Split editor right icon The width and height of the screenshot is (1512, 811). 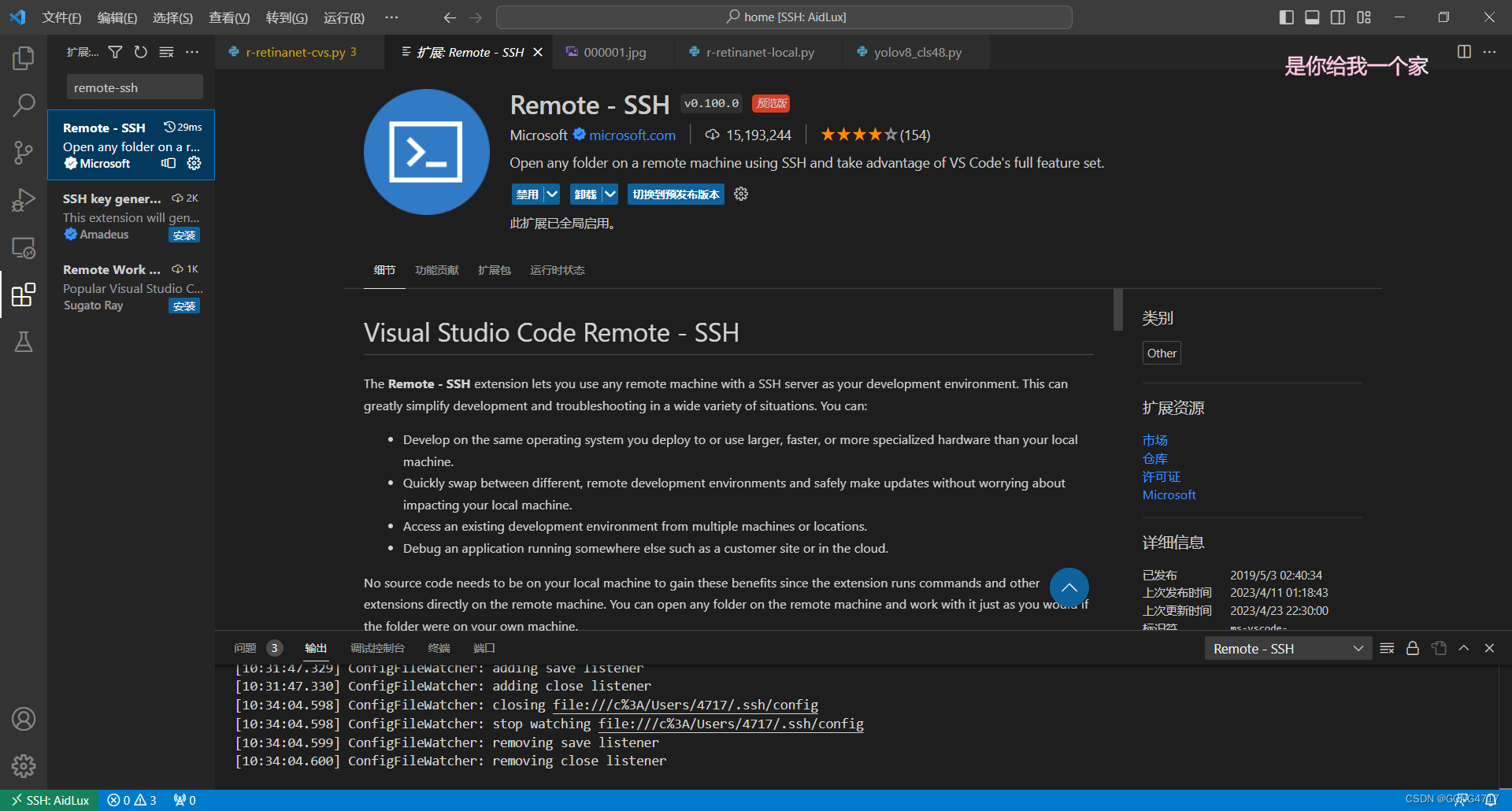1464,52
